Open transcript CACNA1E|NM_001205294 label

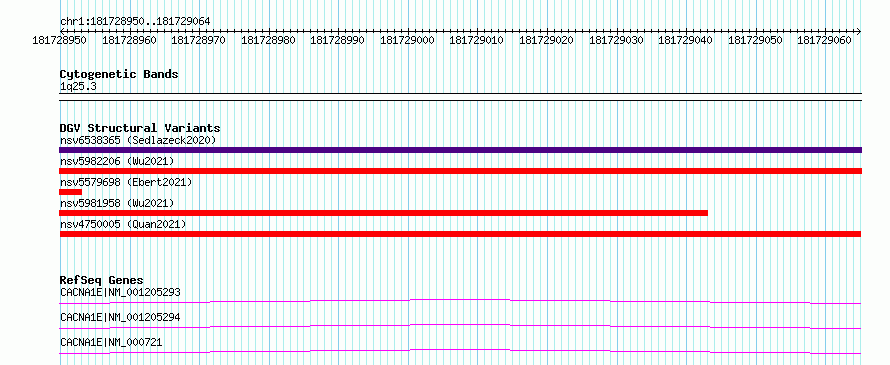(x=120, y=317)
